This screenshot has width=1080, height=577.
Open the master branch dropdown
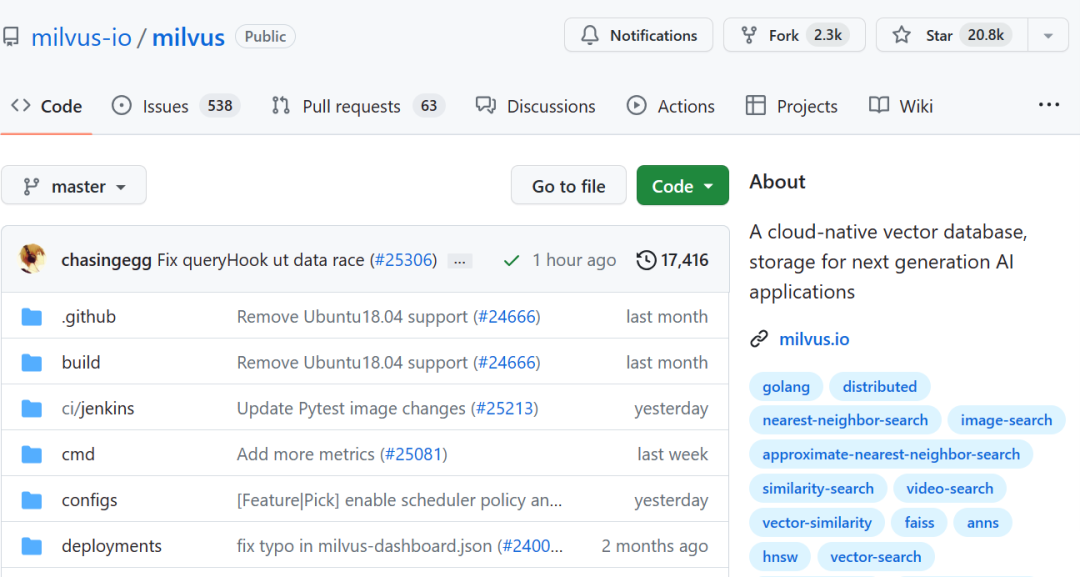click(74, 186)
